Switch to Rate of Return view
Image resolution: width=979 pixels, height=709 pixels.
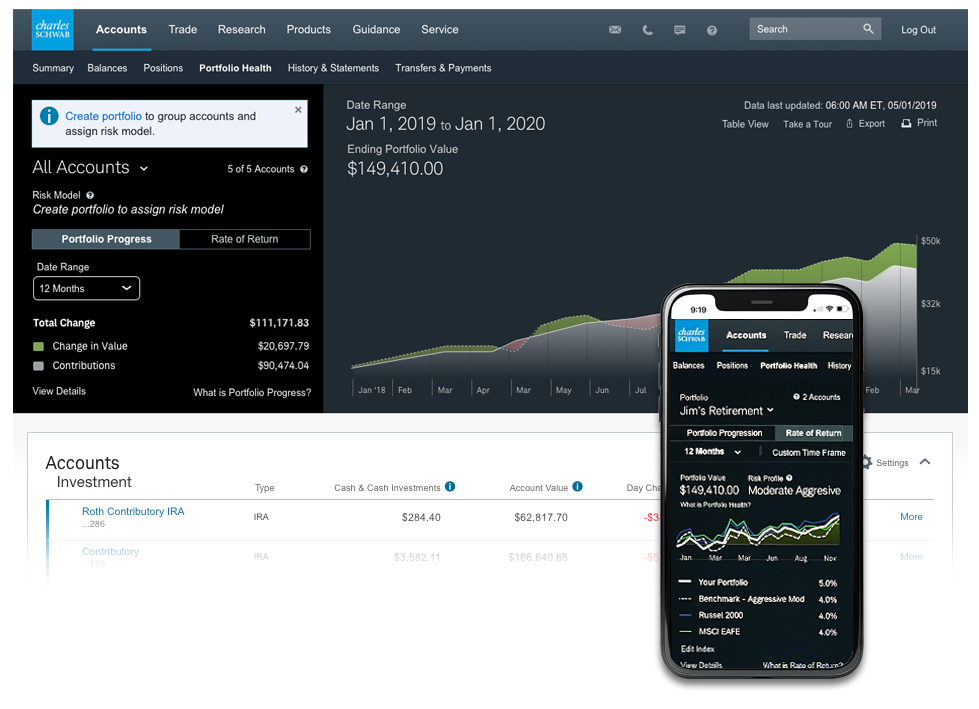[245, 239]
